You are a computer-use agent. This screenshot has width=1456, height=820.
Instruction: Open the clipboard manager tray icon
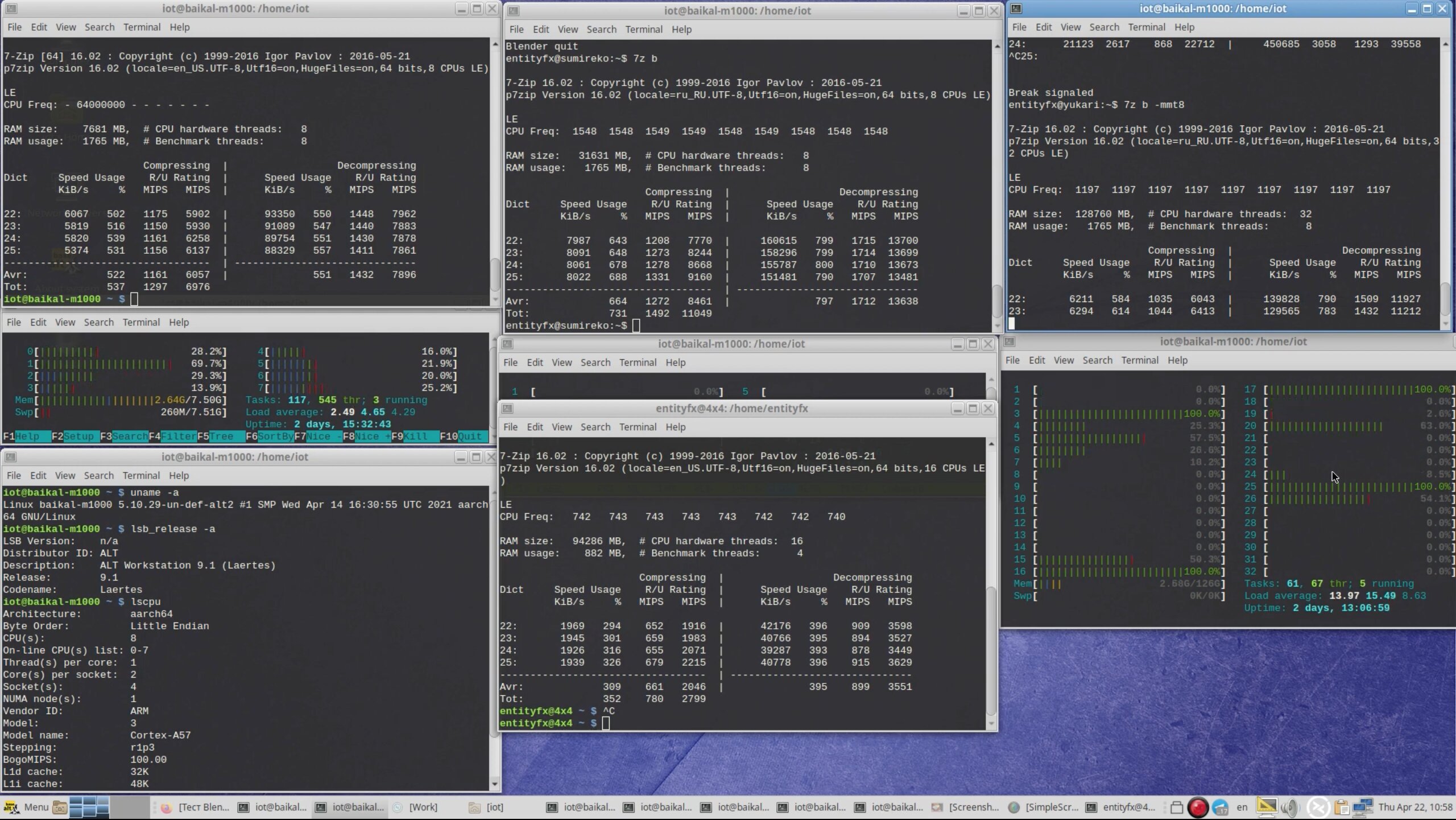[1341, 807]
